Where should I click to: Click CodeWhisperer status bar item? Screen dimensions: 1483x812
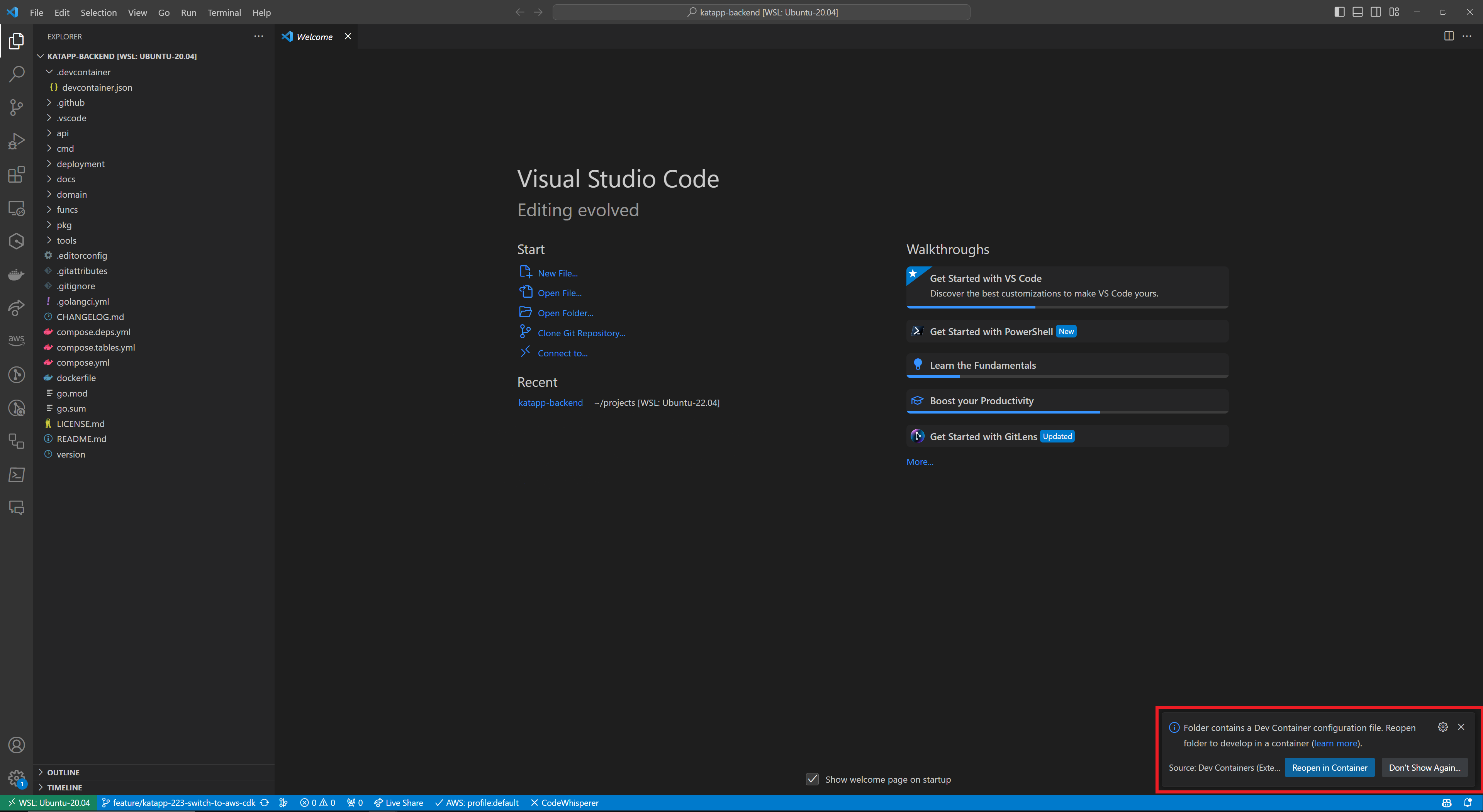pyautogui.click(x=564, y=803)
